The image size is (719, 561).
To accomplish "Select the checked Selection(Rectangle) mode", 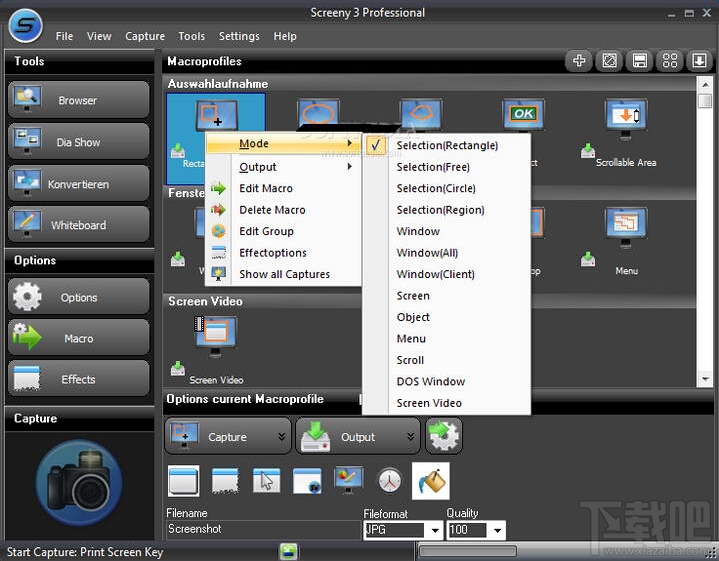I will [x=447, y=145].
